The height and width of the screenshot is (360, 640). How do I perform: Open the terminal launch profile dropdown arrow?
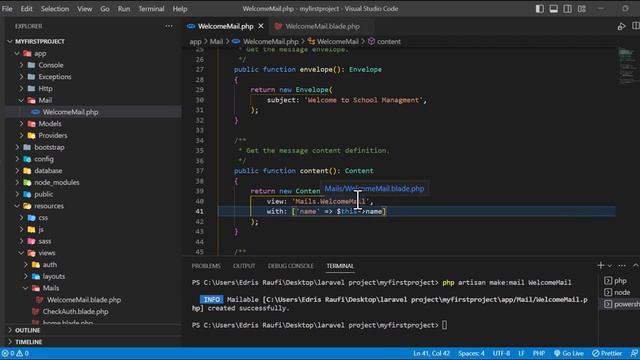610,266
